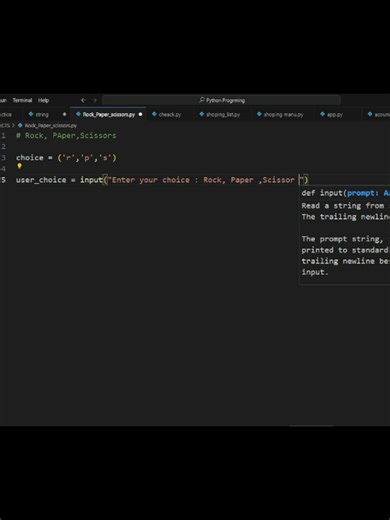Click unsaved dot on string tab
This screenshot has width=390, height=520.
[x=64, y=114]
